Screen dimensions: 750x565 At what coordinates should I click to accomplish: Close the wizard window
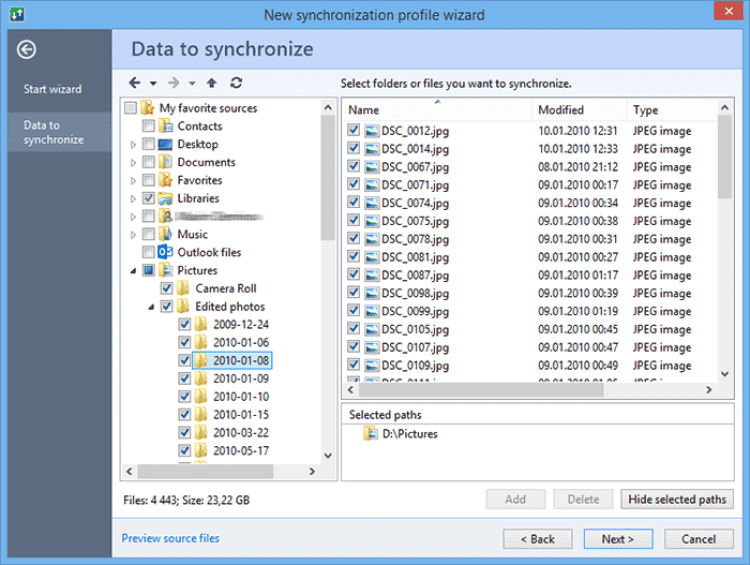click(728, 11)
